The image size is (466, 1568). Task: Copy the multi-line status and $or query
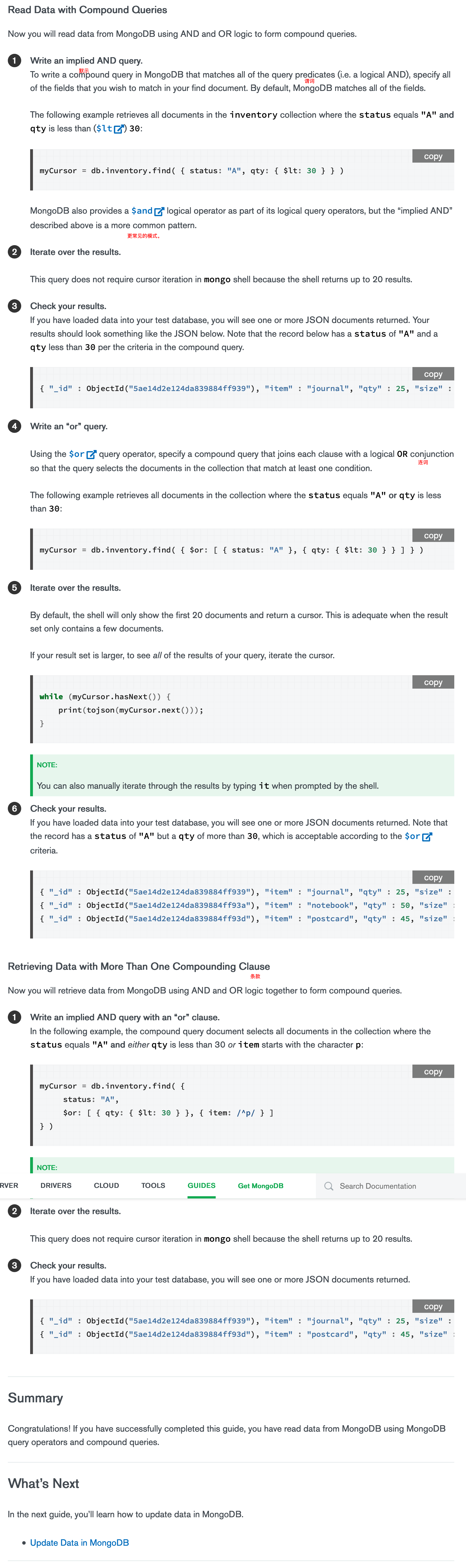pyautogui.click(x=433, y=1071)
